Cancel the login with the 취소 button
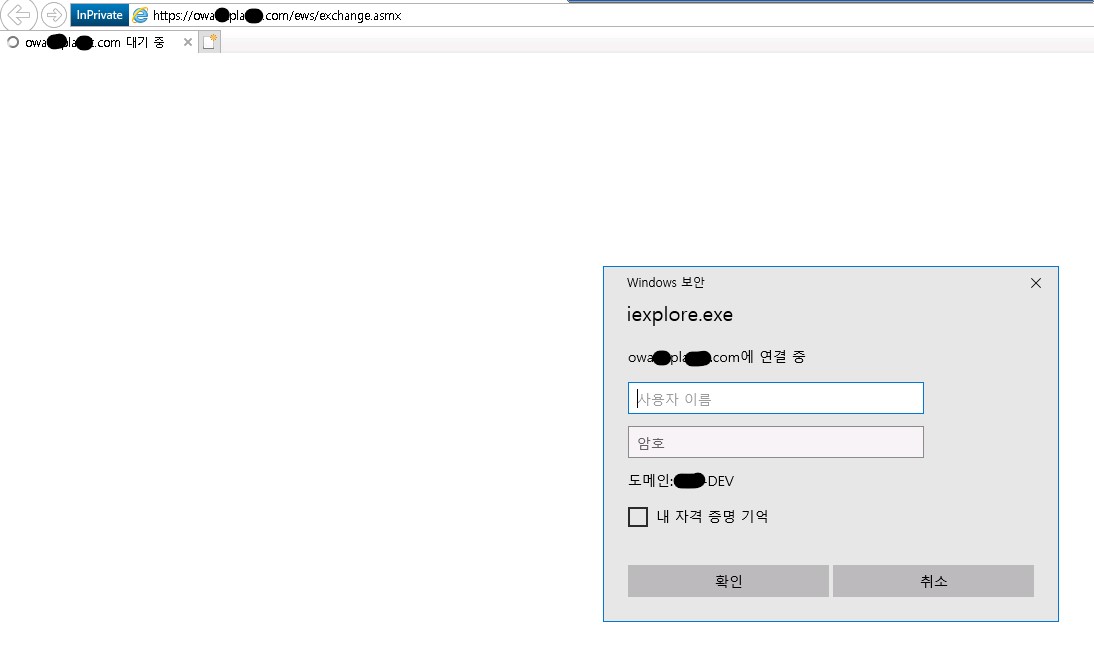Screen dimensions: 1094x660 click(x=933, y=580)
